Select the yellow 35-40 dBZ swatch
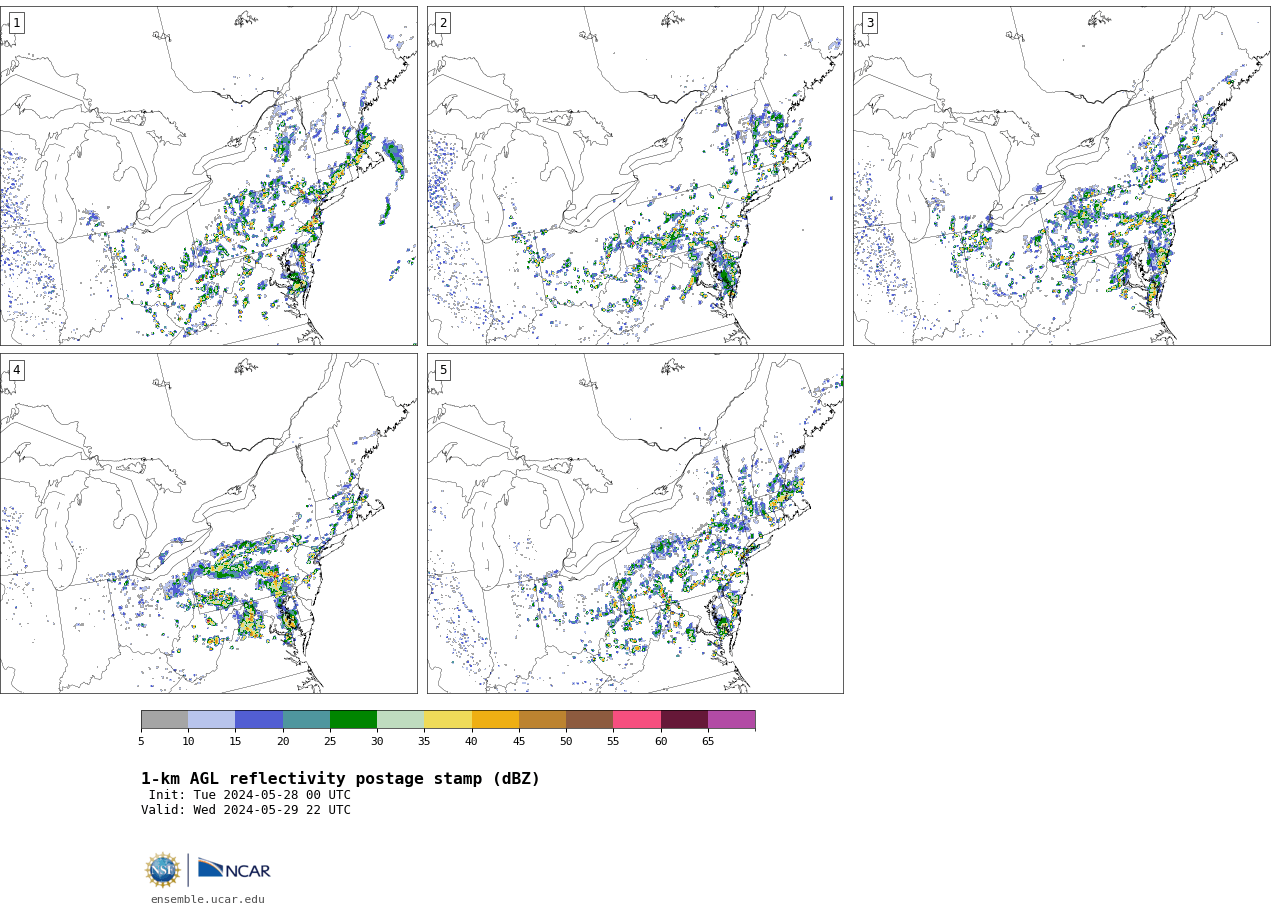 [x=448, y=720]
